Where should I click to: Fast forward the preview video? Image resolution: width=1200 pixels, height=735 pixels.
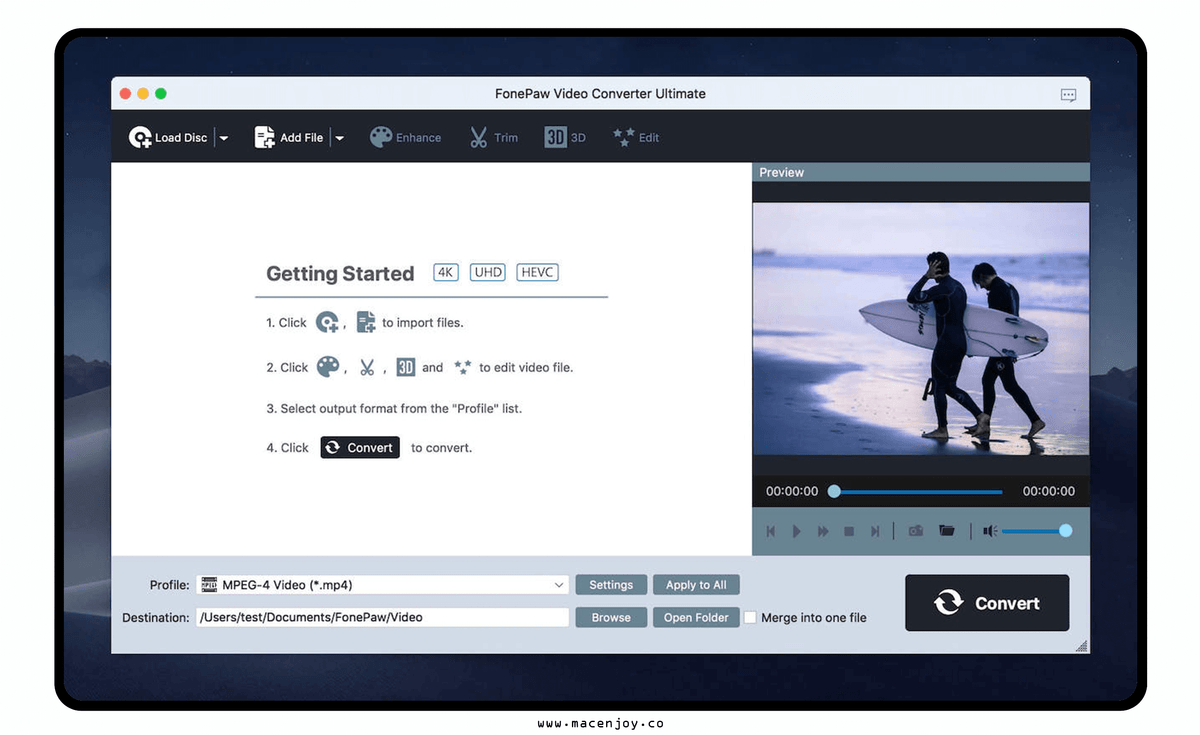click(823, 531)
